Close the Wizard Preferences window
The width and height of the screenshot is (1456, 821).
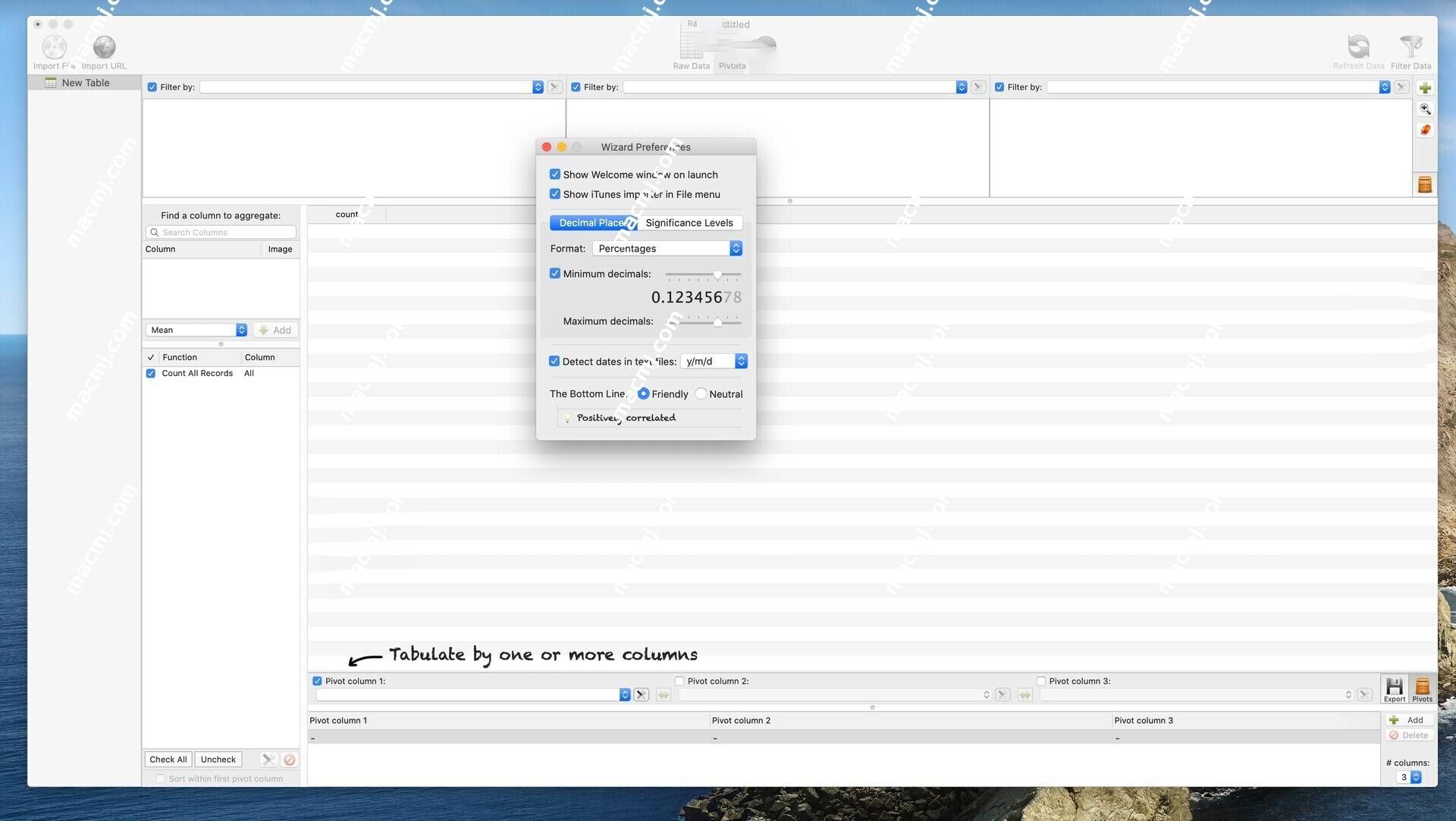tap(546, 147)
